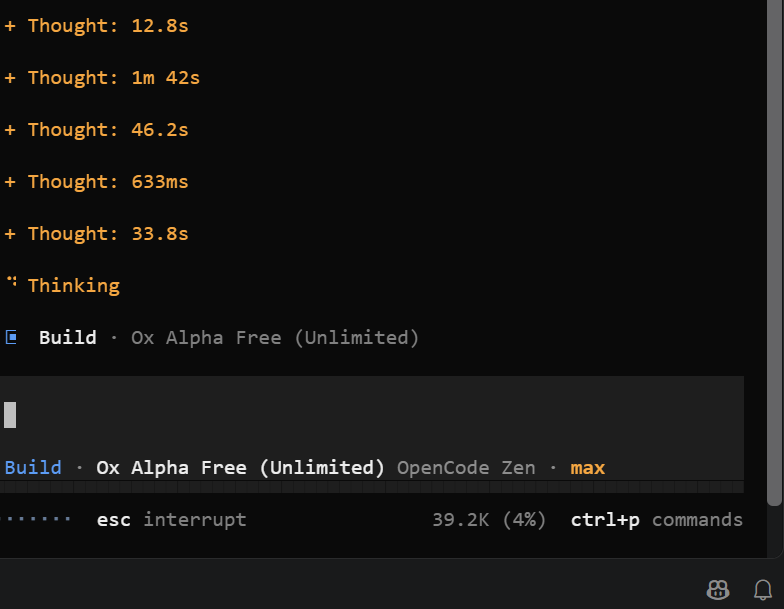Open the Copilot icon in status bar

(718, 589)
